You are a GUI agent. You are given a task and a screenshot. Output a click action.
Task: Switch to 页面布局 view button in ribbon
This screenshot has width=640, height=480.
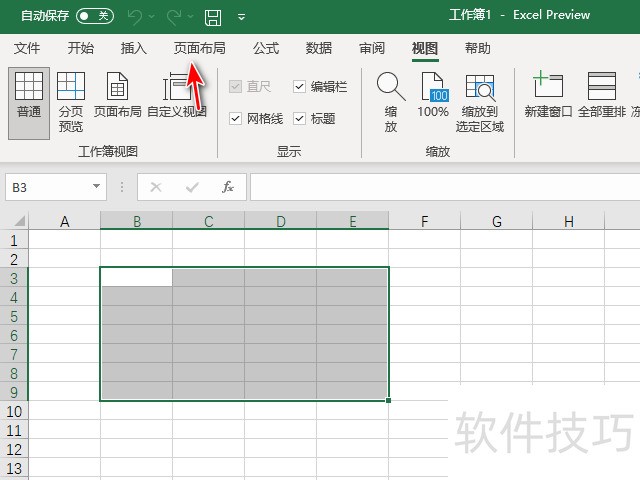pyautogui.click(x=118, y=95)
